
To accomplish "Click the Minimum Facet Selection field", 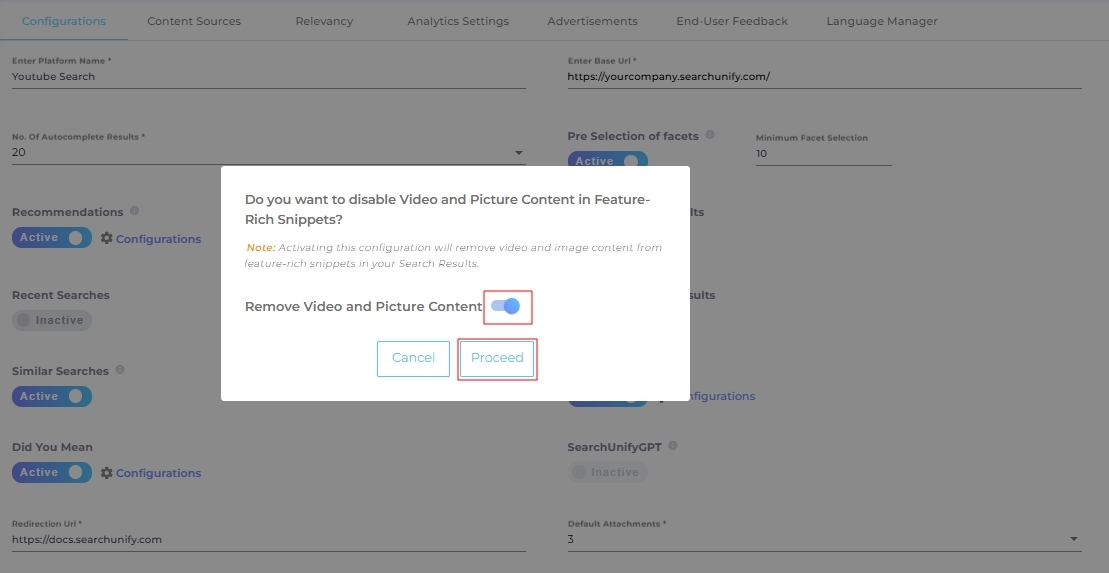I will point(823,154).
